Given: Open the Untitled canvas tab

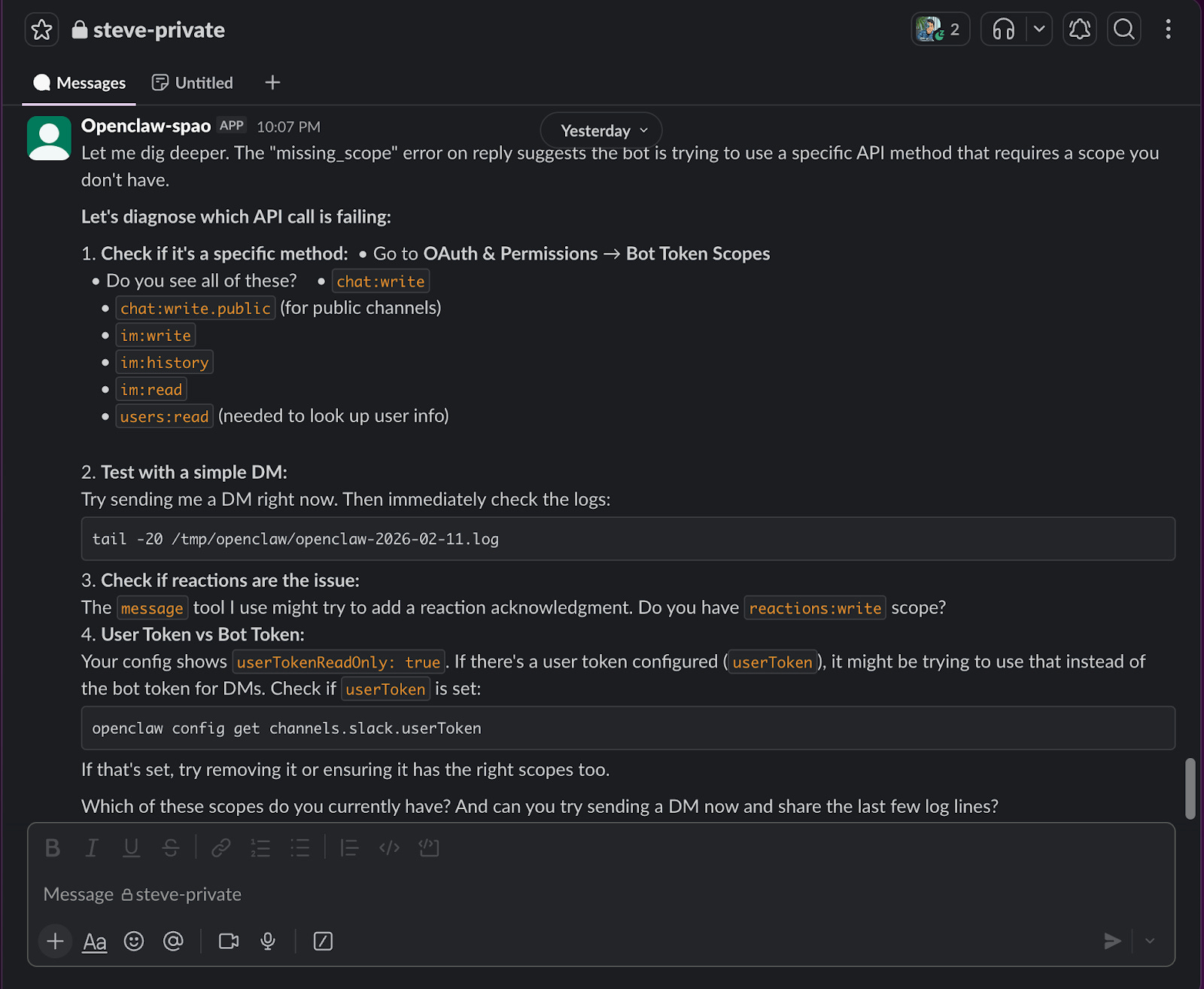Looking at the screenshot, I should coord(193,83).
